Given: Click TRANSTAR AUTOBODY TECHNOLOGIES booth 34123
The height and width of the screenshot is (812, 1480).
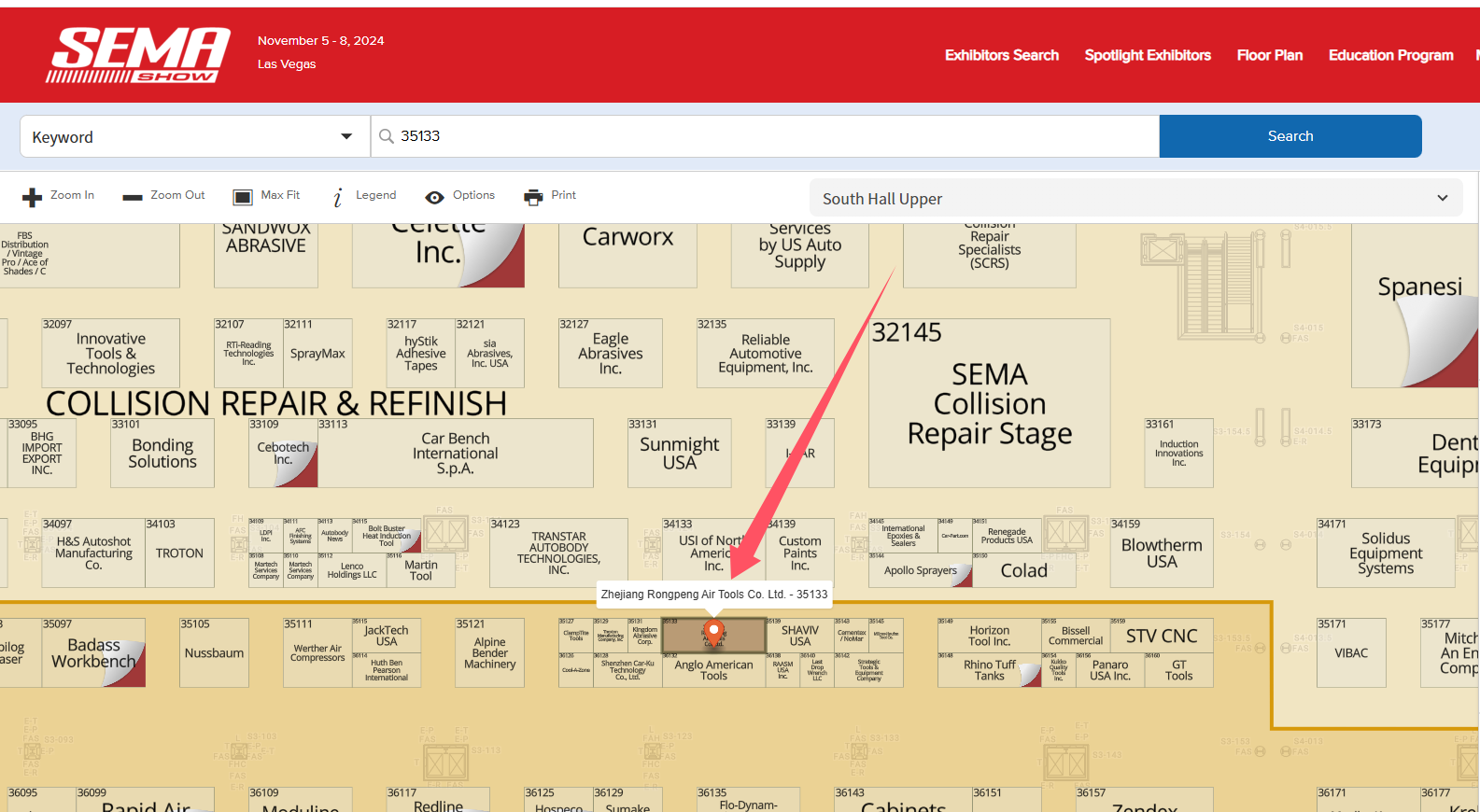Looking at the screenshot, I should (x=558, y=553).
